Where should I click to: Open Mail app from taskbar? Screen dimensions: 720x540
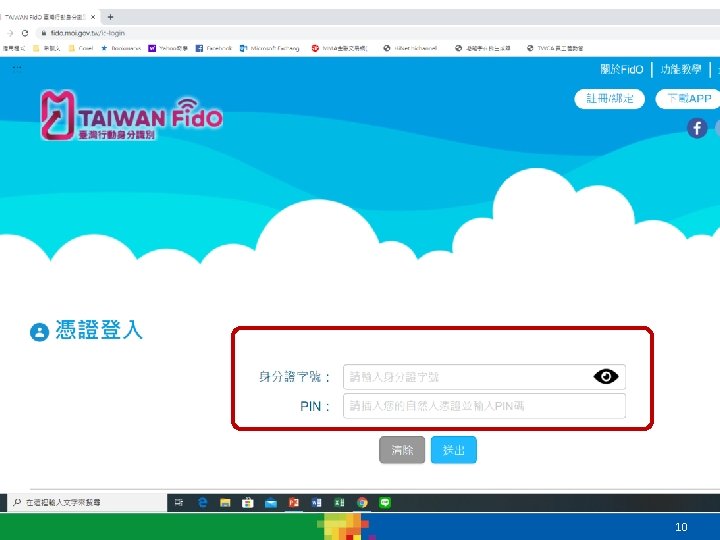tap(271, 503)
